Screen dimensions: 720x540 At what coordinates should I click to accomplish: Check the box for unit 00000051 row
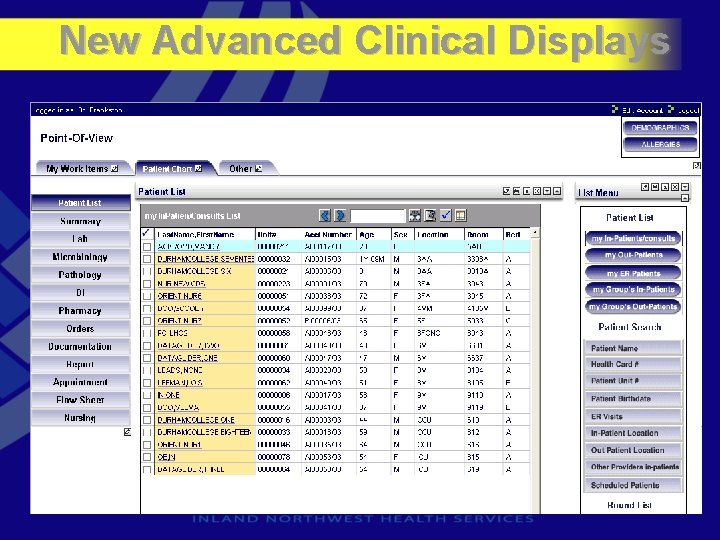tap(147, 296)
